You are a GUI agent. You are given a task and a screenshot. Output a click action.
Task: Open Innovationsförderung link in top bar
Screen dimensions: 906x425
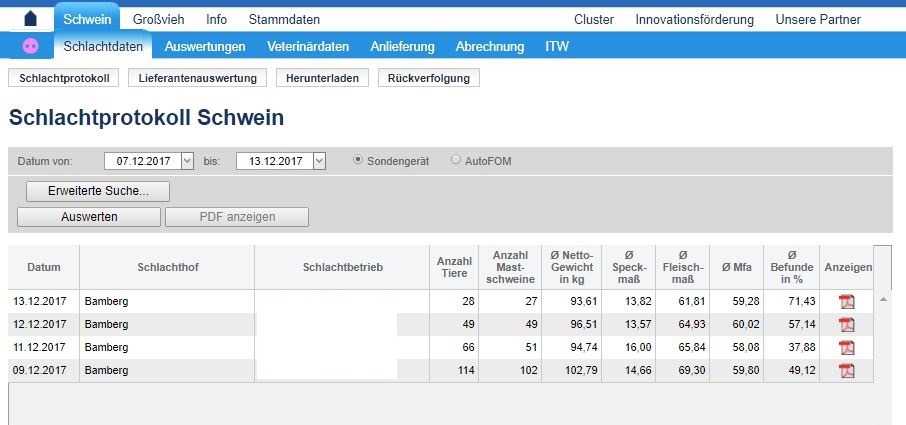coord(694,19)
